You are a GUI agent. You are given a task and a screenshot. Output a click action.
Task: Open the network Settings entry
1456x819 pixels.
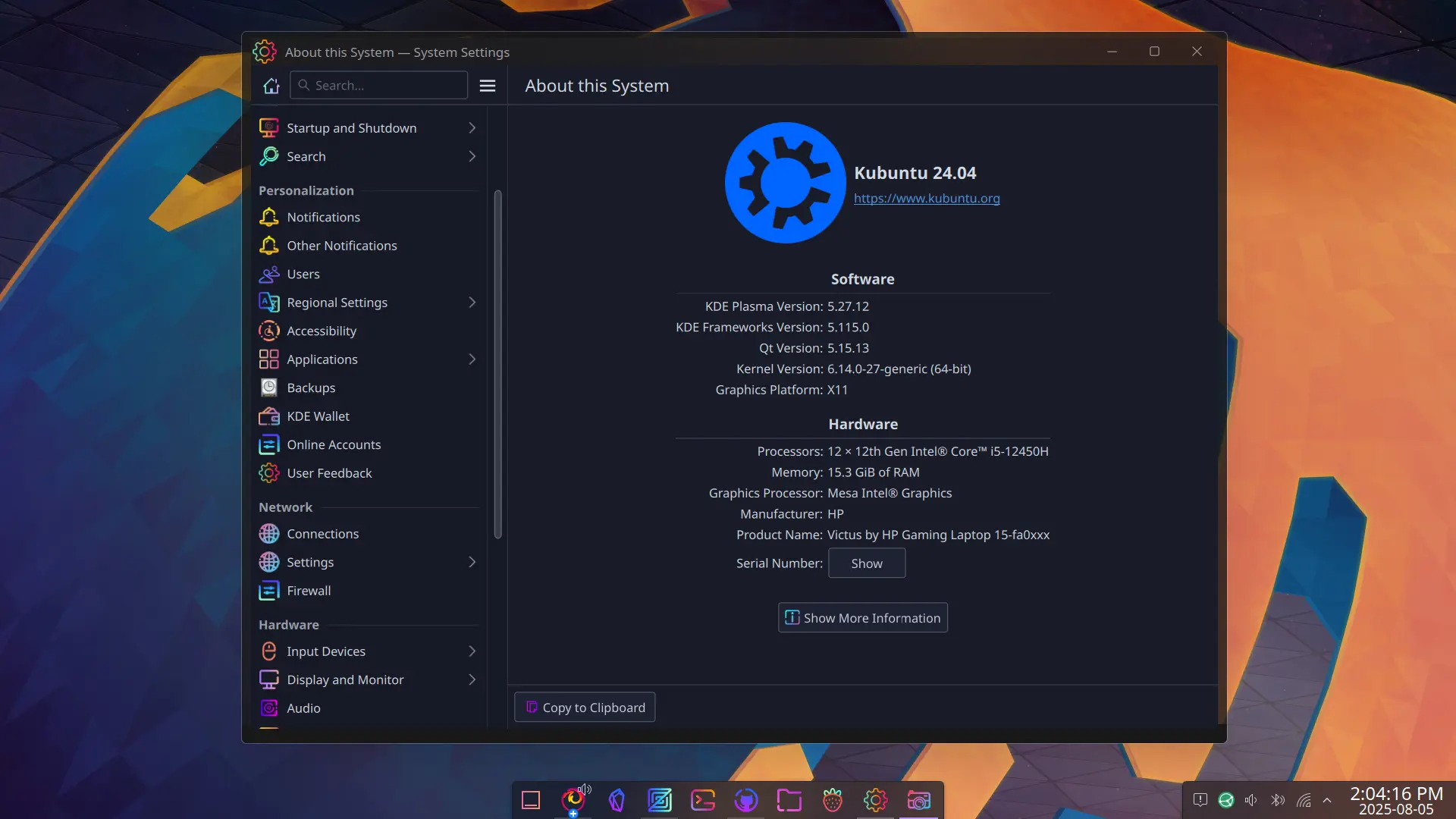tap(368, 562)
